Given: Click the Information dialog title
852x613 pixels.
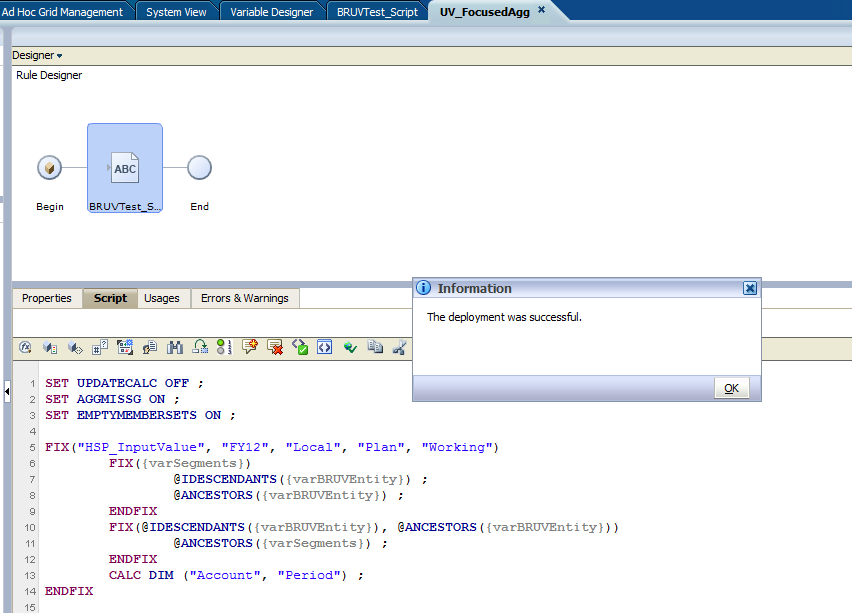Looking at the screenshot, I should point(474,289).
